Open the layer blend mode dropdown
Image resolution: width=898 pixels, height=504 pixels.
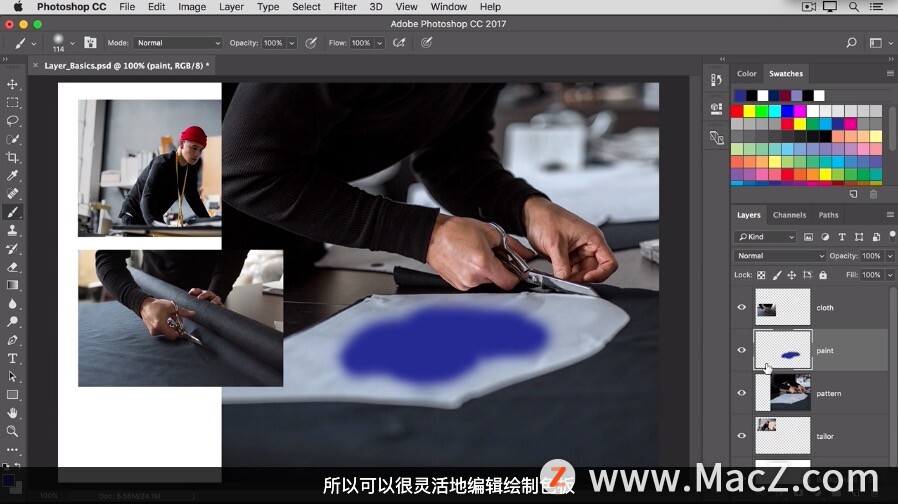(779, 256)
